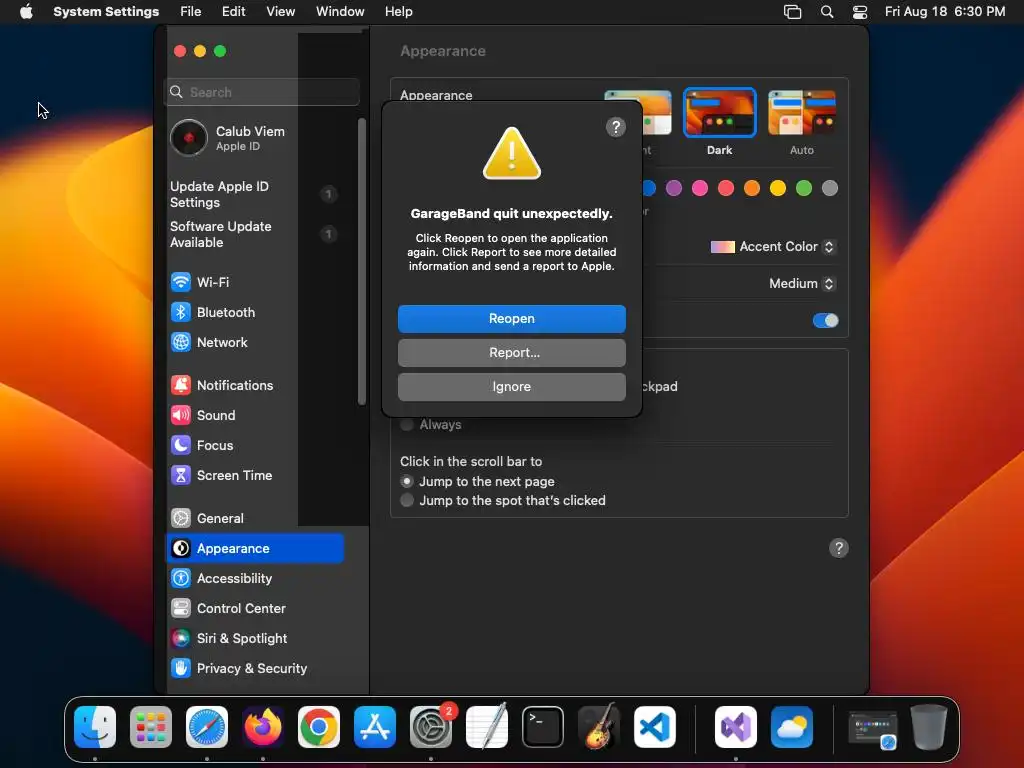1024x768 pixels.
Task: Open Terminal from the Dock
Action: [x=543, y=727]
